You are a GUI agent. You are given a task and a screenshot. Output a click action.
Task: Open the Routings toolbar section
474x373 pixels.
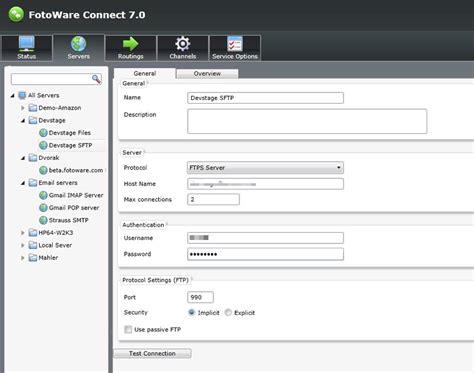[130, 48]
